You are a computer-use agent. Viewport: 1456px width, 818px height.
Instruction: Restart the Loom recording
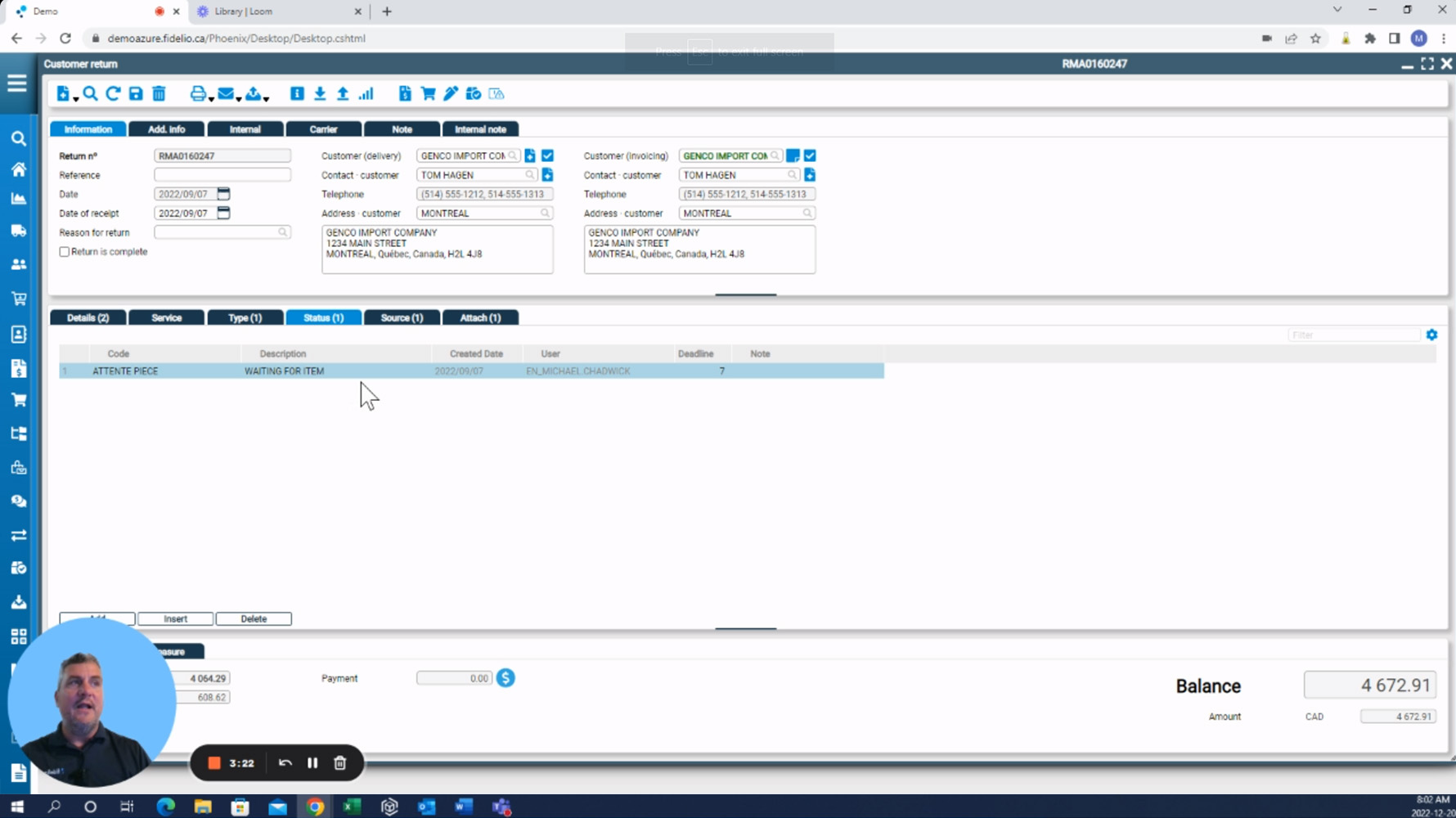285,763
